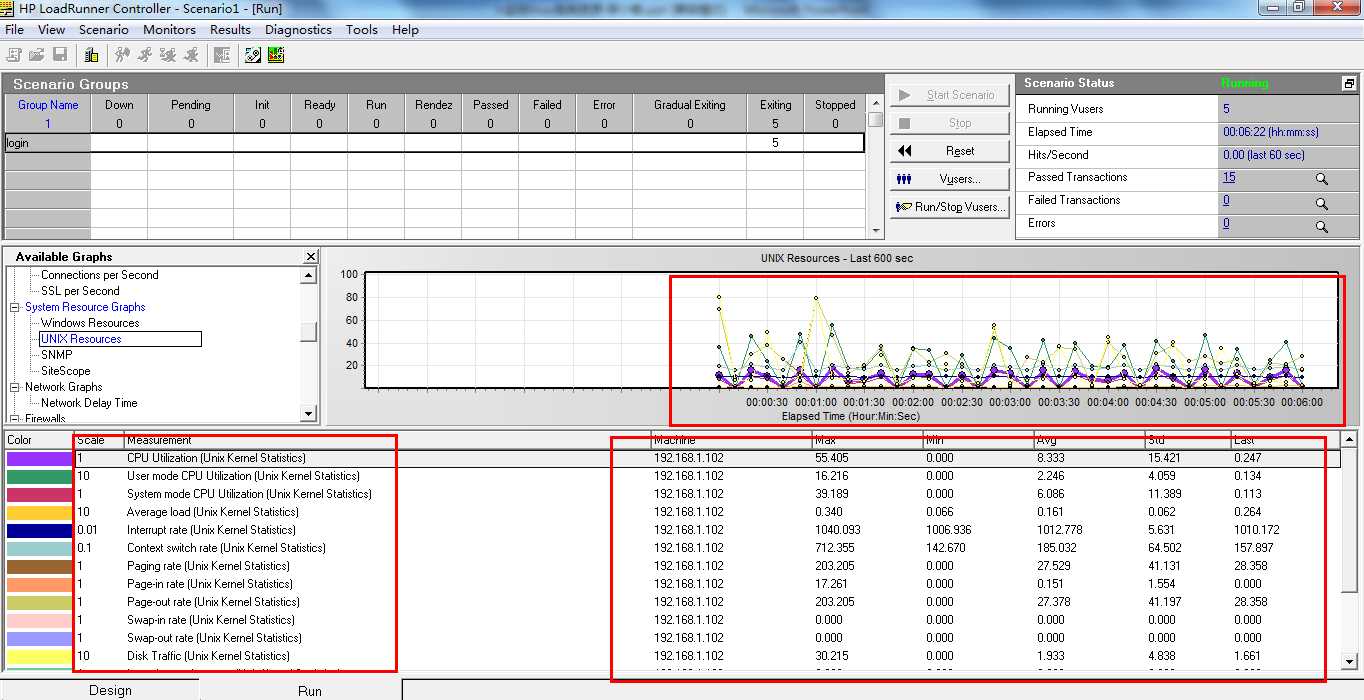The image size is (1364, 700).
Task: Switch to the Design tab
Action: (110, 690)
